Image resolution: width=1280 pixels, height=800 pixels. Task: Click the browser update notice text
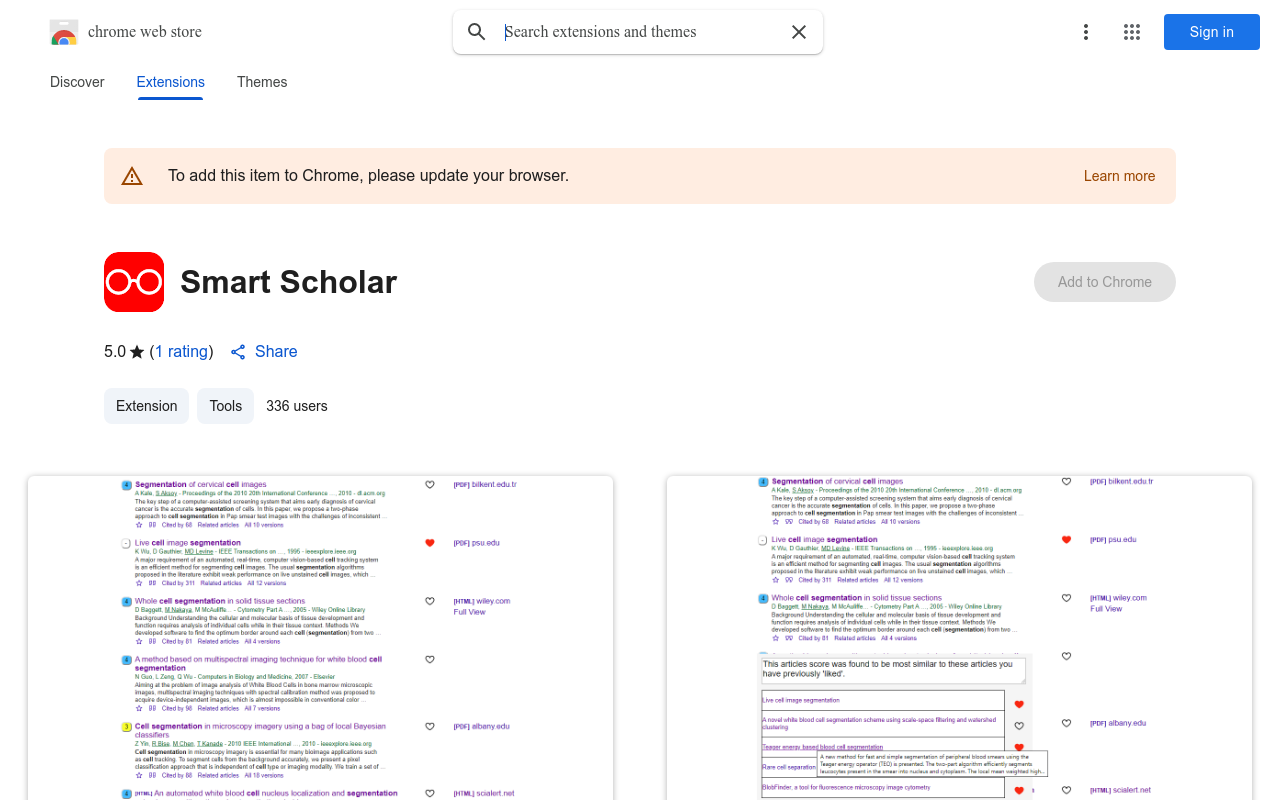coord(368,176)
